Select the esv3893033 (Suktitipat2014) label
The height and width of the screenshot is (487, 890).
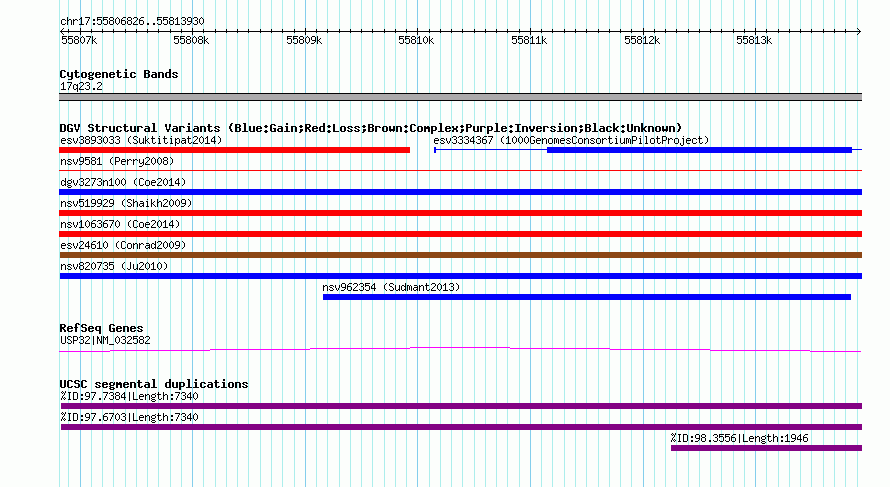pos(141,140)
